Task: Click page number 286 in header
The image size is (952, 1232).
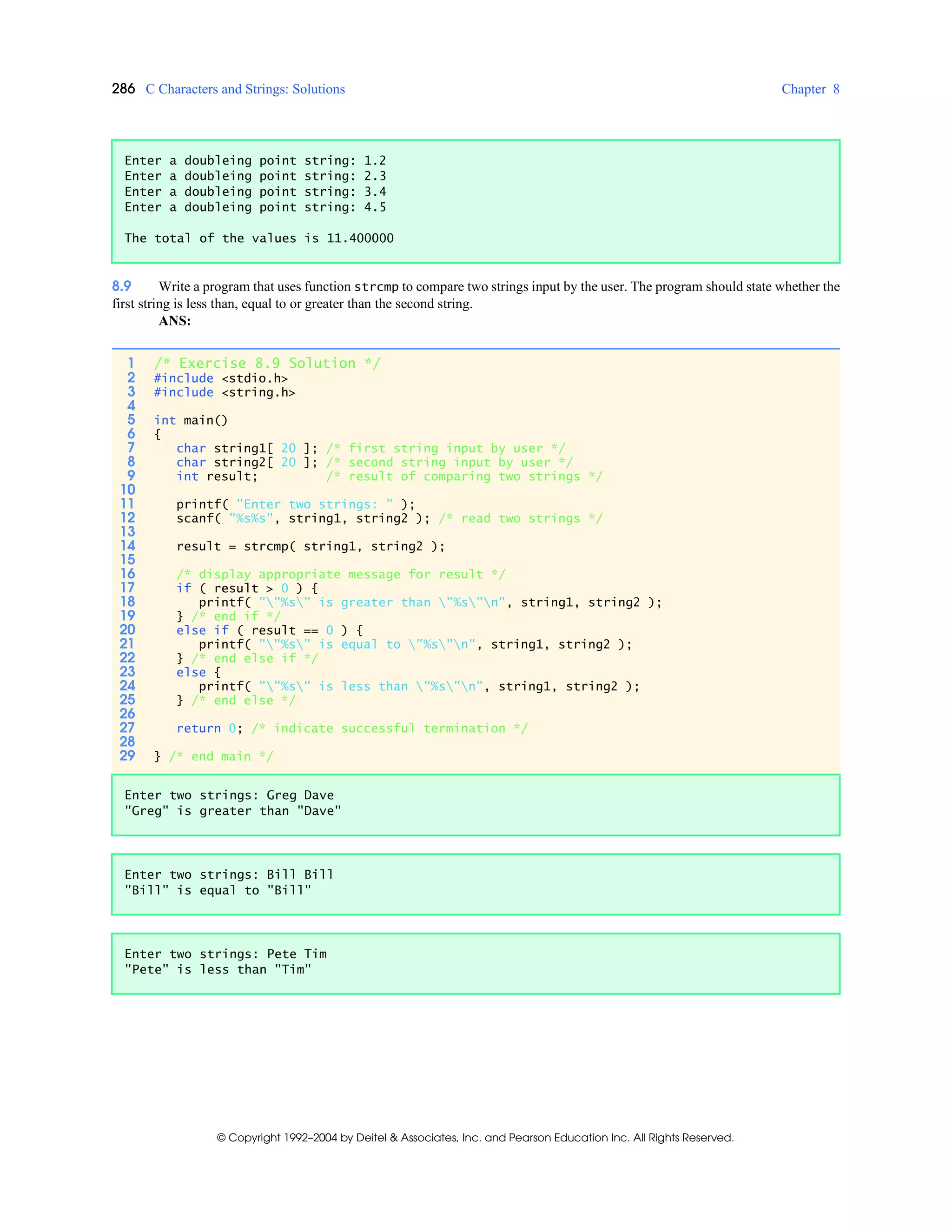Action: pos(123,88)
